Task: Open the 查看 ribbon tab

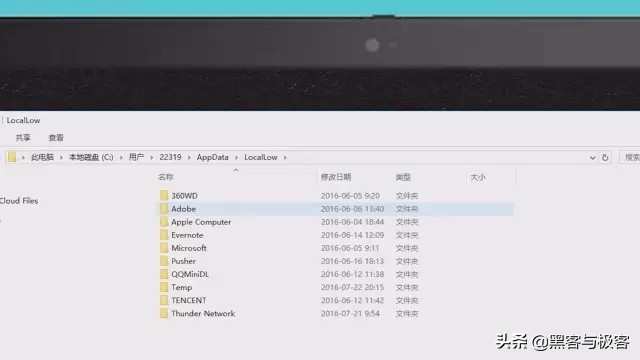Action: coord(56,138)
